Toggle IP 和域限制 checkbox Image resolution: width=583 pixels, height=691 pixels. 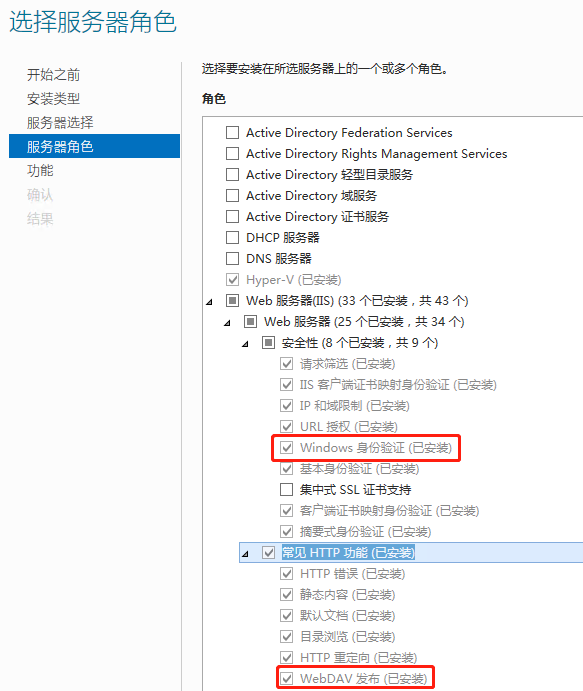tap(286, 405)
